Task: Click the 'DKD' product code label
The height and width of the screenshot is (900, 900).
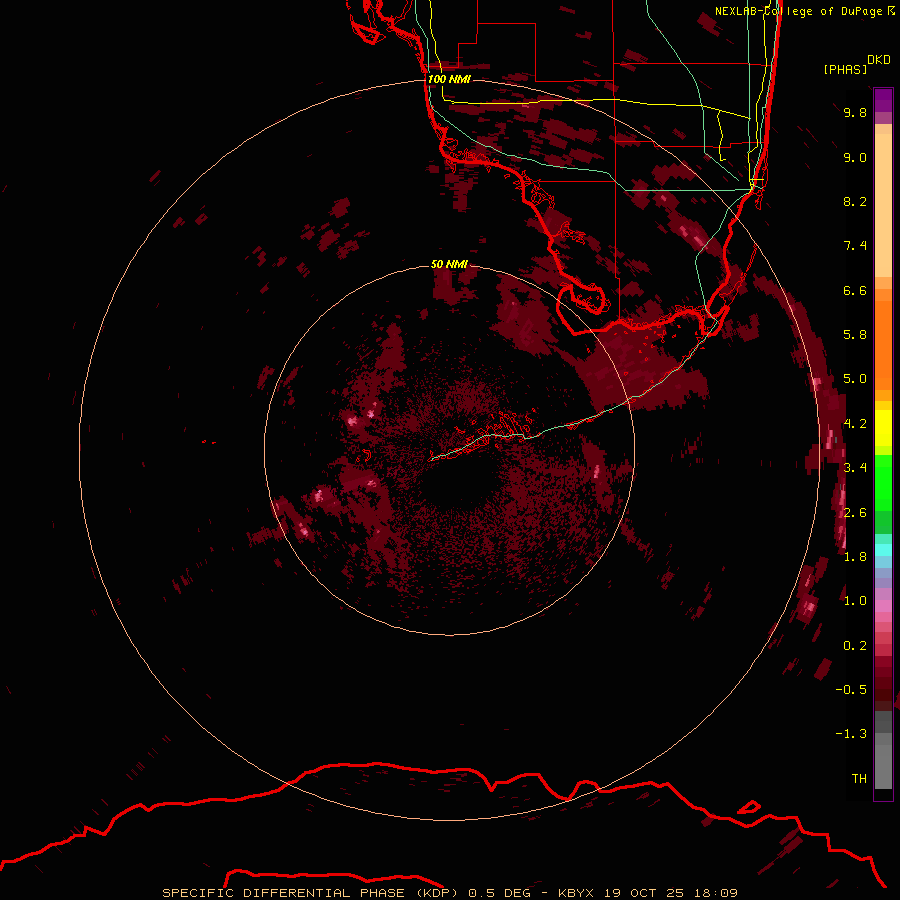Action: click(x=879, y=60)
